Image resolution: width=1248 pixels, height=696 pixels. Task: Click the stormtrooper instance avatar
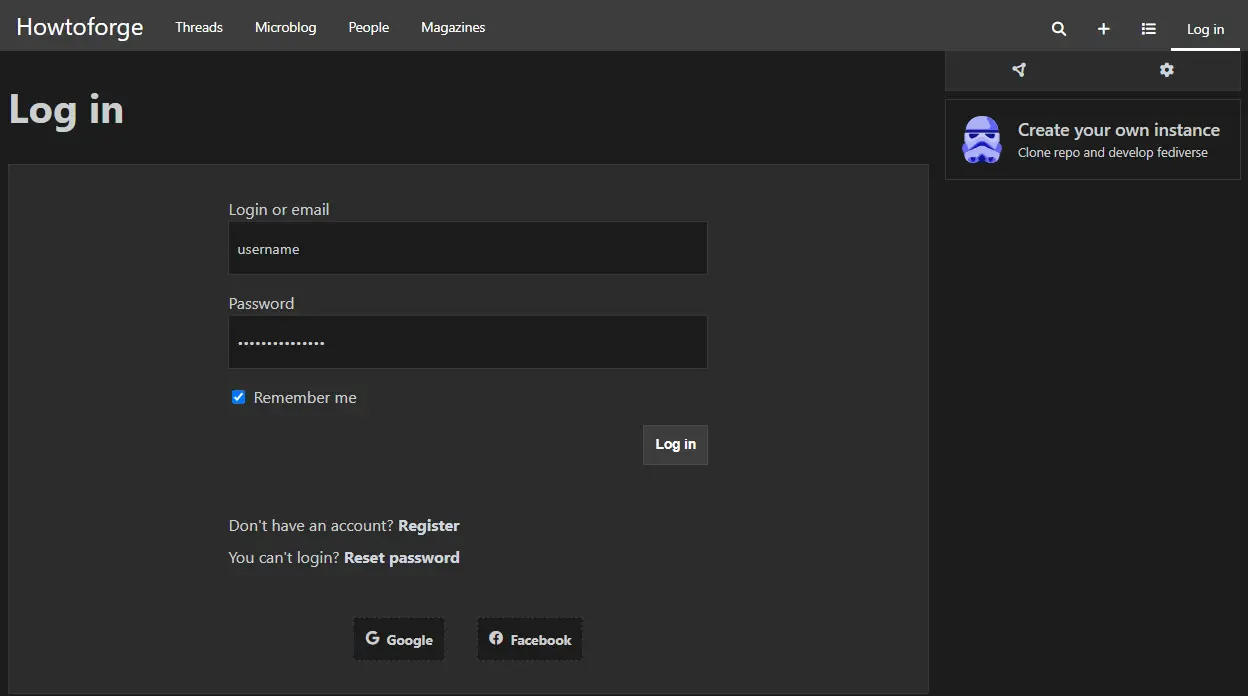tap(983, 139)
